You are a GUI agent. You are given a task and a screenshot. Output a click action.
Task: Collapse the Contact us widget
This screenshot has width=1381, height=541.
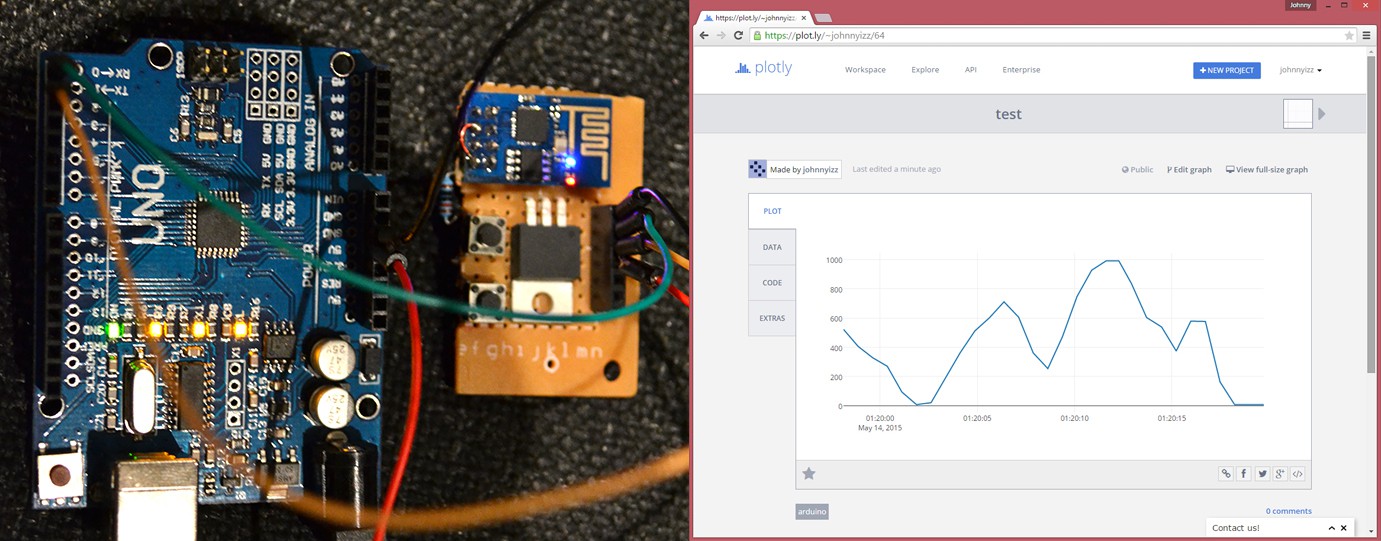[1331, 528]
